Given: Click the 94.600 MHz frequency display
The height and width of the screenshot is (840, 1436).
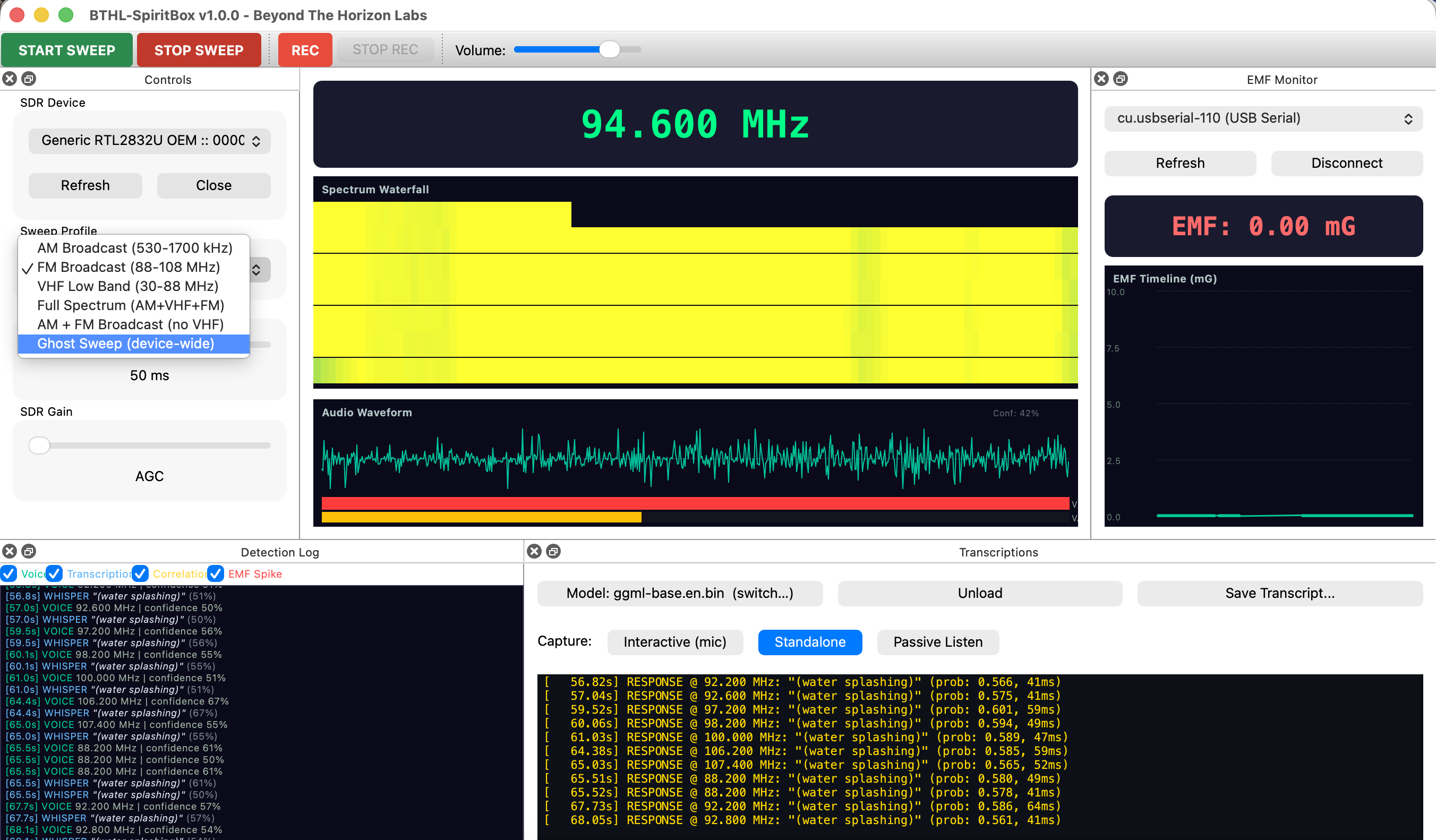Looking at the screenshot, I should click(x=695, y=124).
